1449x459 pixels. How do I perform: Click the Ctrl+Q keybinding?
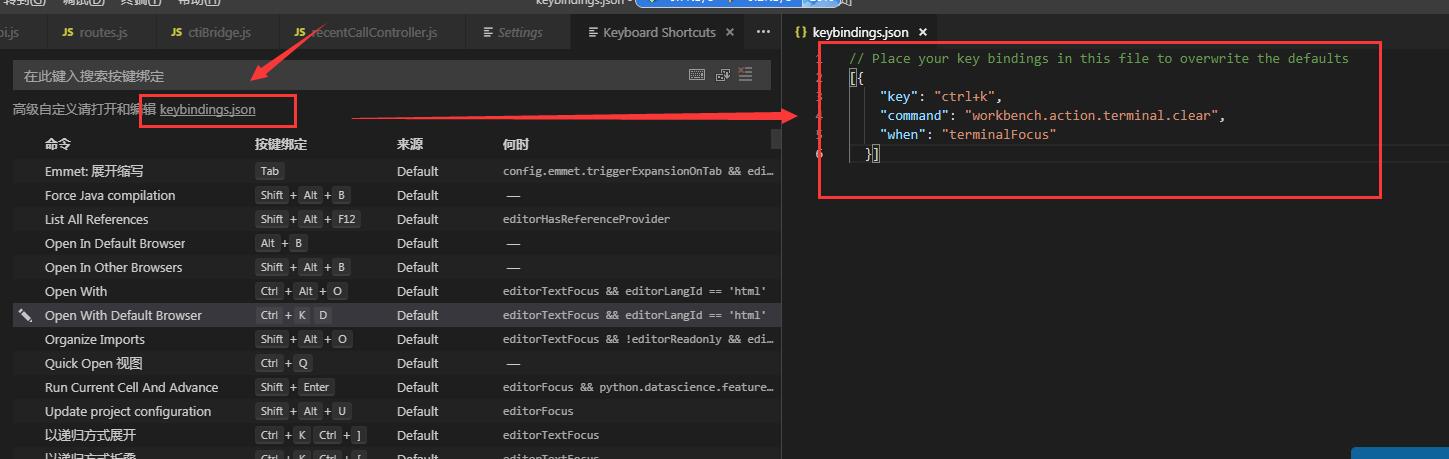pos(284,363)
